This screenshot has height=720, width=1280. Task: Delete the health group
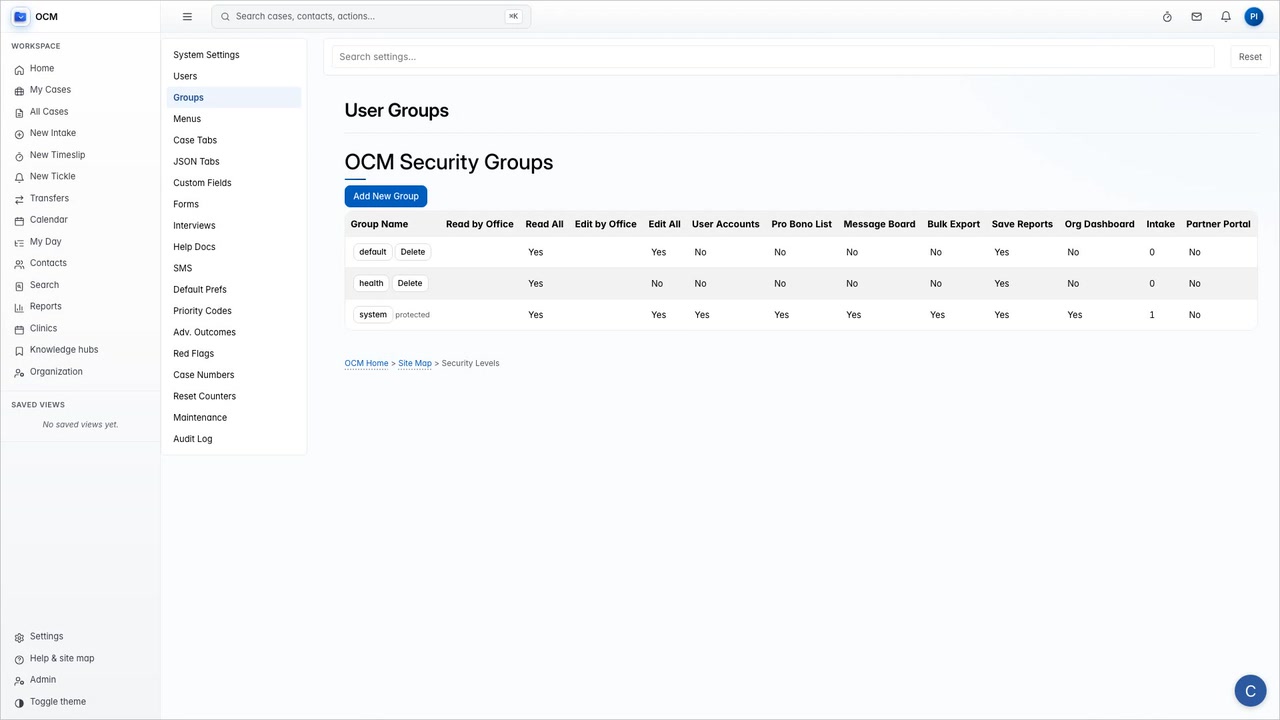pyautogui.click(x=410, y=283)
